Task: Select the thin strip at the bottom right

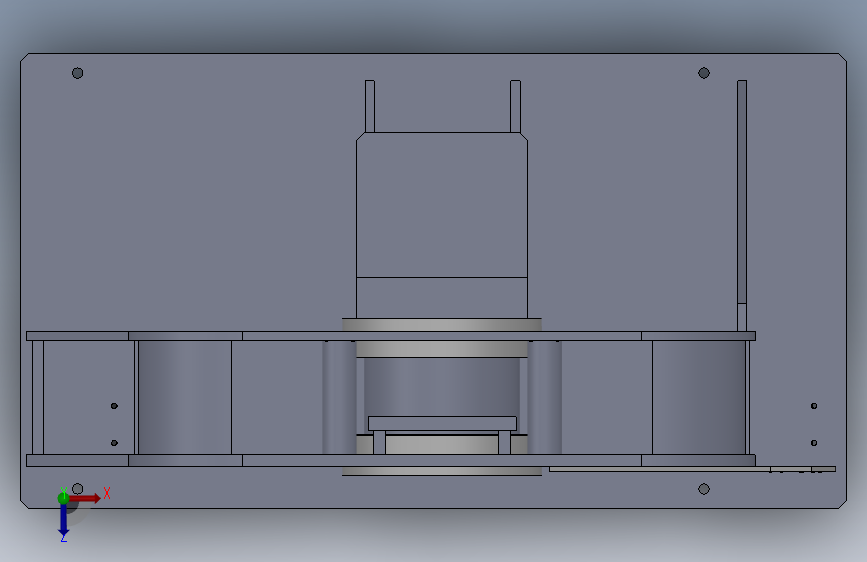Action: pos(692,469)
